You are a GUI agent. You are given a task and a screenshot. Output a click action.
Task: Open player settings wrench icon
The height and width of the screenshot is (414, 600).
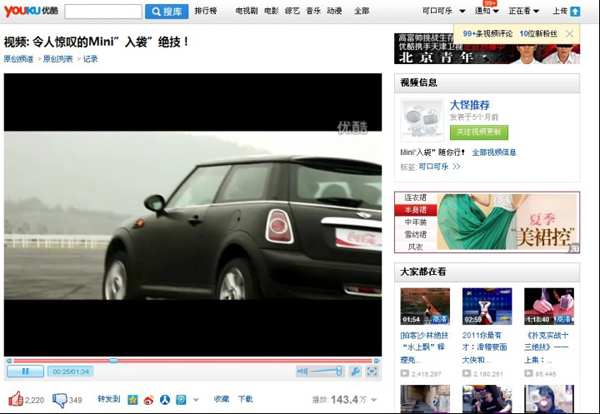point(355,371)
